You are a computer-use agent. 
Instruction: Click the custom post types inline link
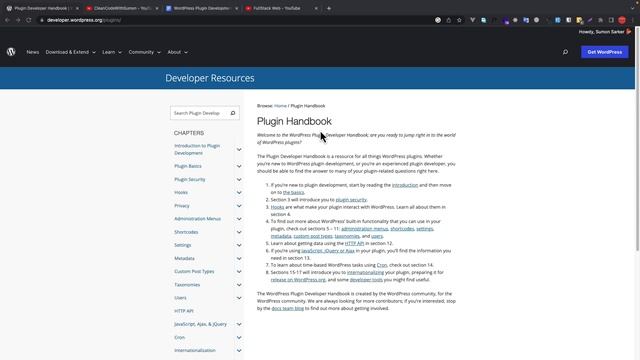point(313,236)
